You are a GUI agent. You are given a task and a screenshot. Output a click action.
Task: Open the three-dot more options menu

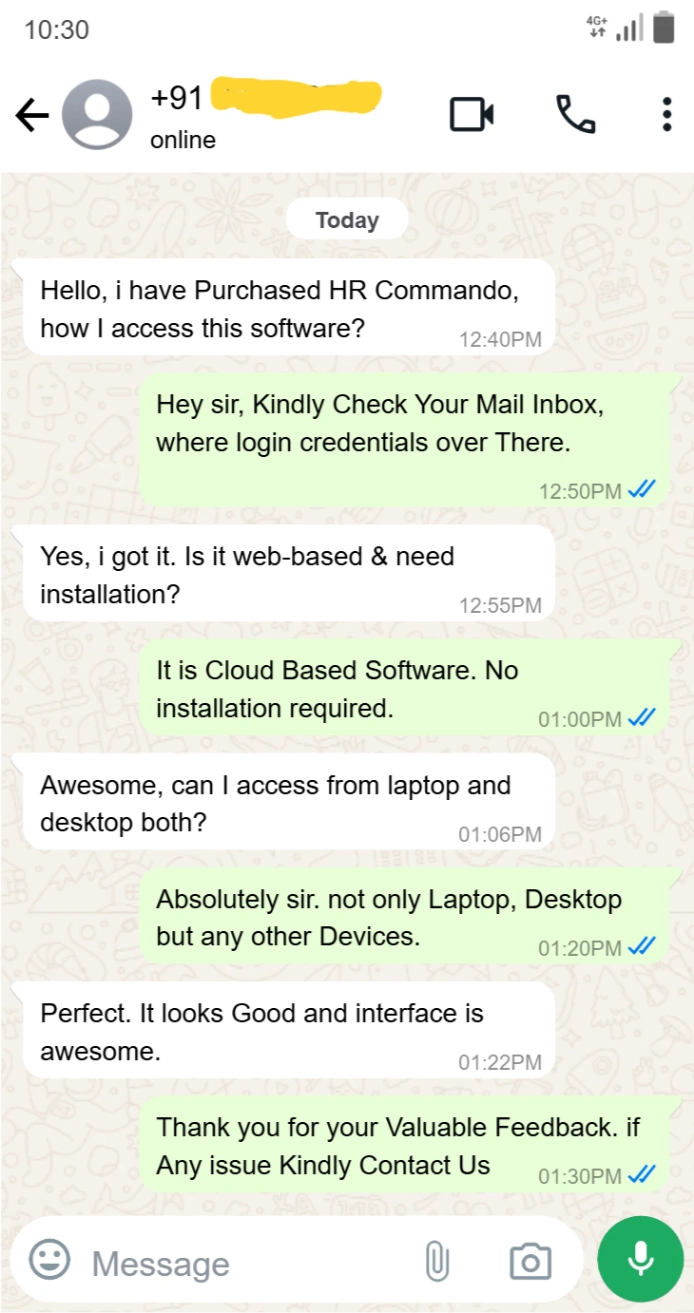coord(666,115)
